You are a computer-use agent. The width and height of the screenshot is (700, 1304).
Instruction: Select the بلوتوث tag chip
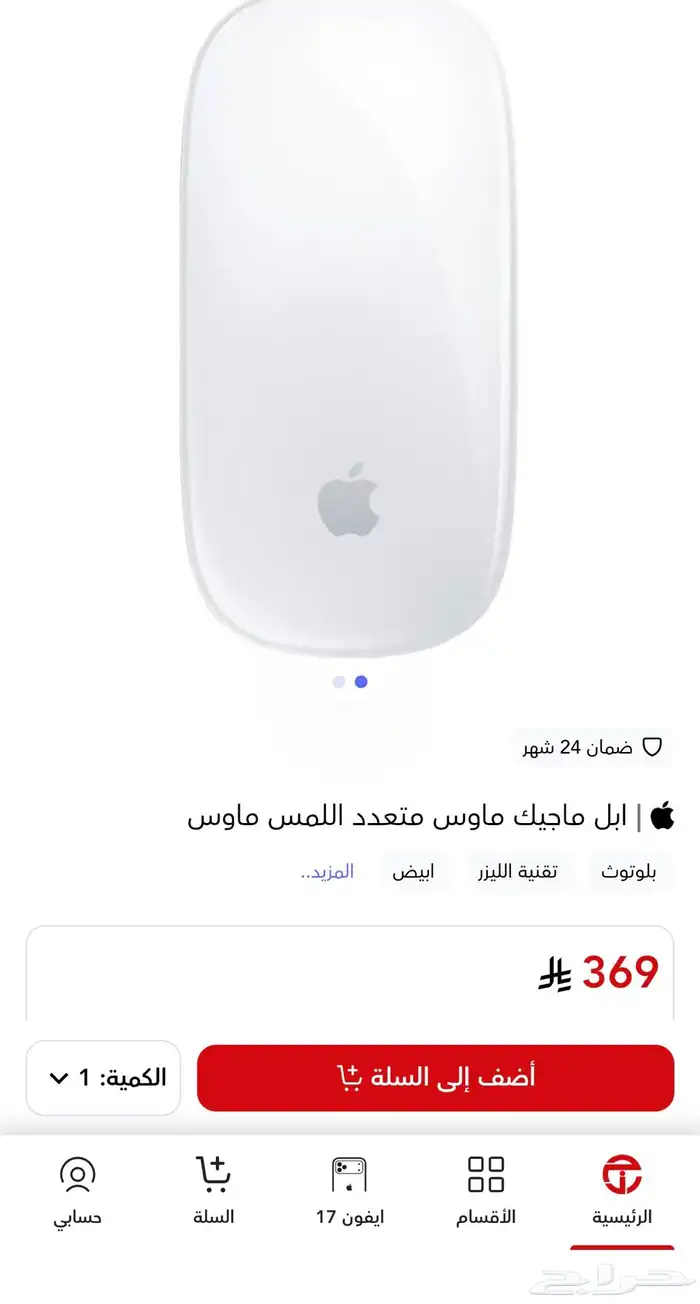629,871
